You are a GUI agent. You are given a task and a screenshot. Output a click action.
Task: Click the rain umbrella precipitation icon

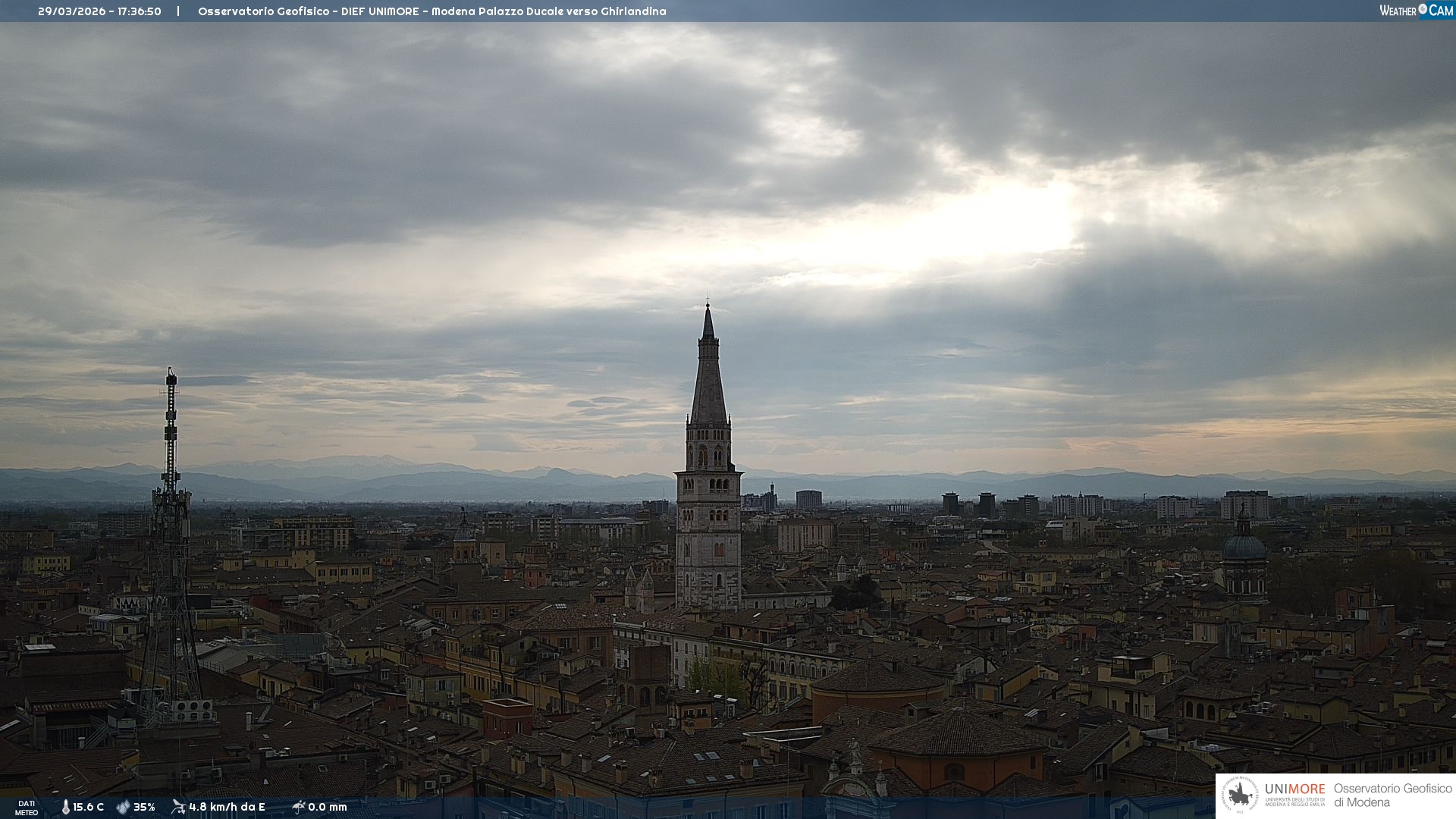tap(298, 807)
